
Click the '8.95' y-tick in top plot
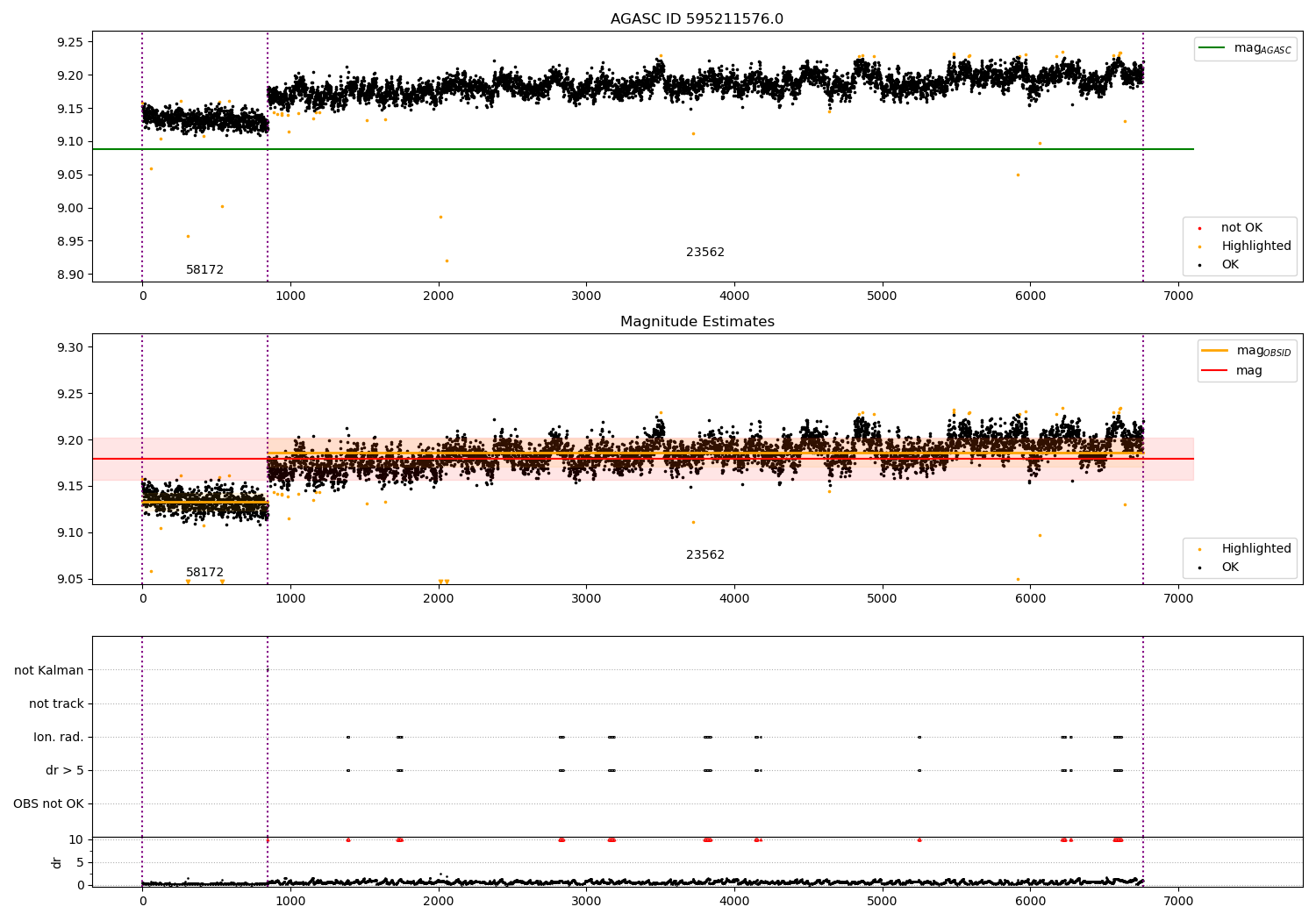[69, 242]
